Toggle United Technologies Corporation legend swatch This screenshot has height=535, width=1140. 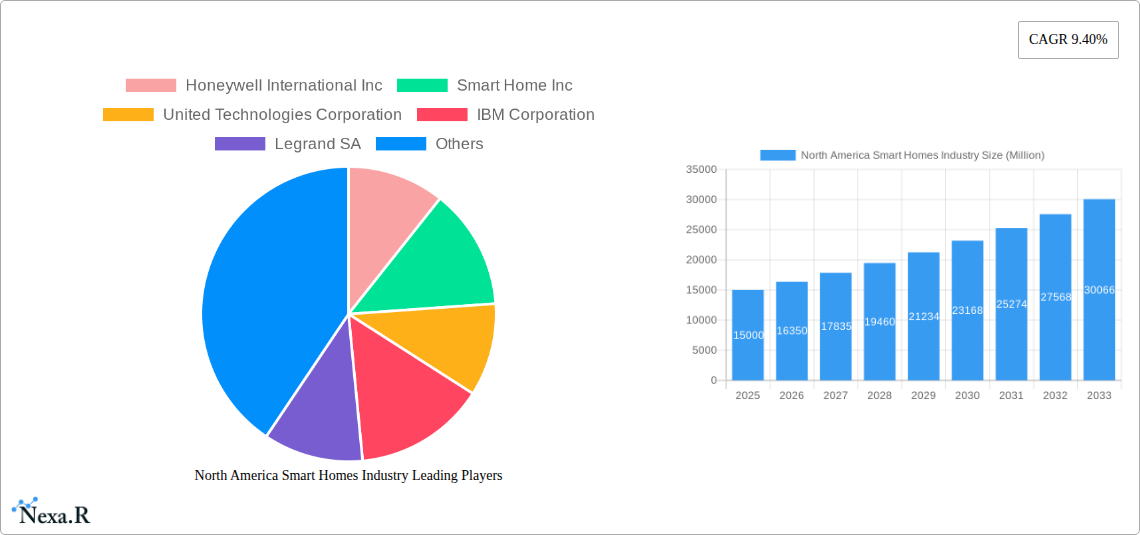click(128, 115)
